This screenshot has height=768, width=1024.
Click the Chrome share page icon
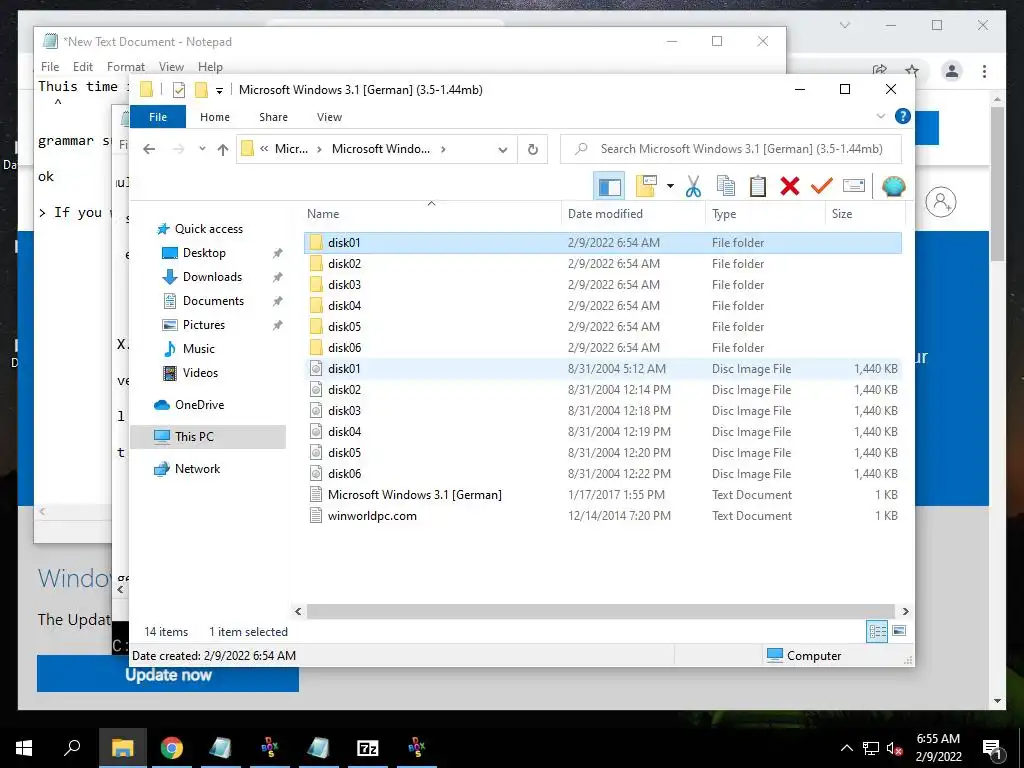(880, 71)
